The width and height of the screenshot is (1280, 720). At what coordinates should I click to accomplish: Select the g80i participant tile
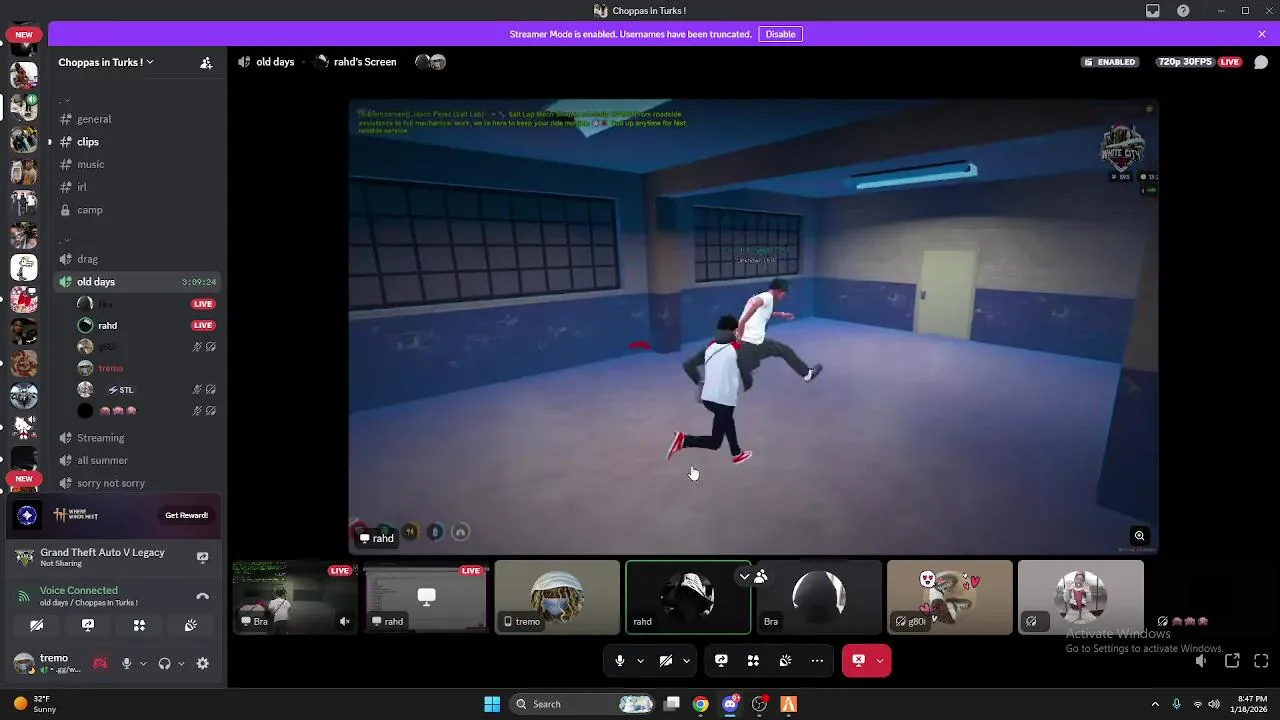click(950, 597)
